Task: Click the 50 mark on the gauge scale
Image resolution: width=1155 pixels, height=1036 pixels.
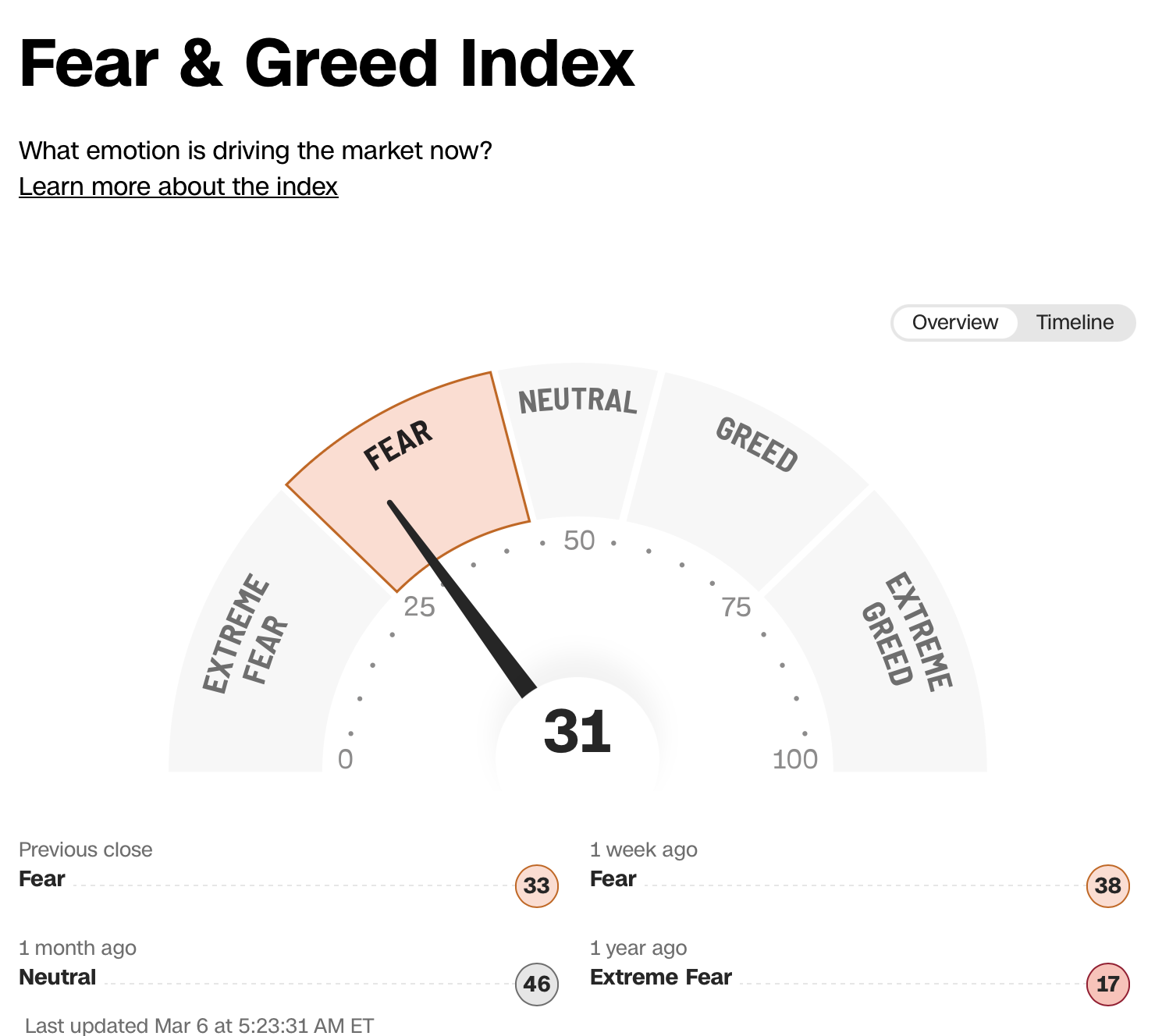Action: tap(579, 541)
